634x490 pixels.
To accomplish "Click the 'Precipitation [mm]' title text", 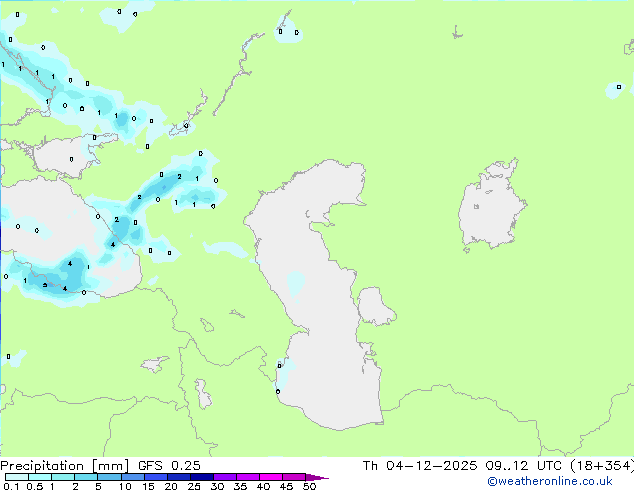I will (x=65, y=466).
